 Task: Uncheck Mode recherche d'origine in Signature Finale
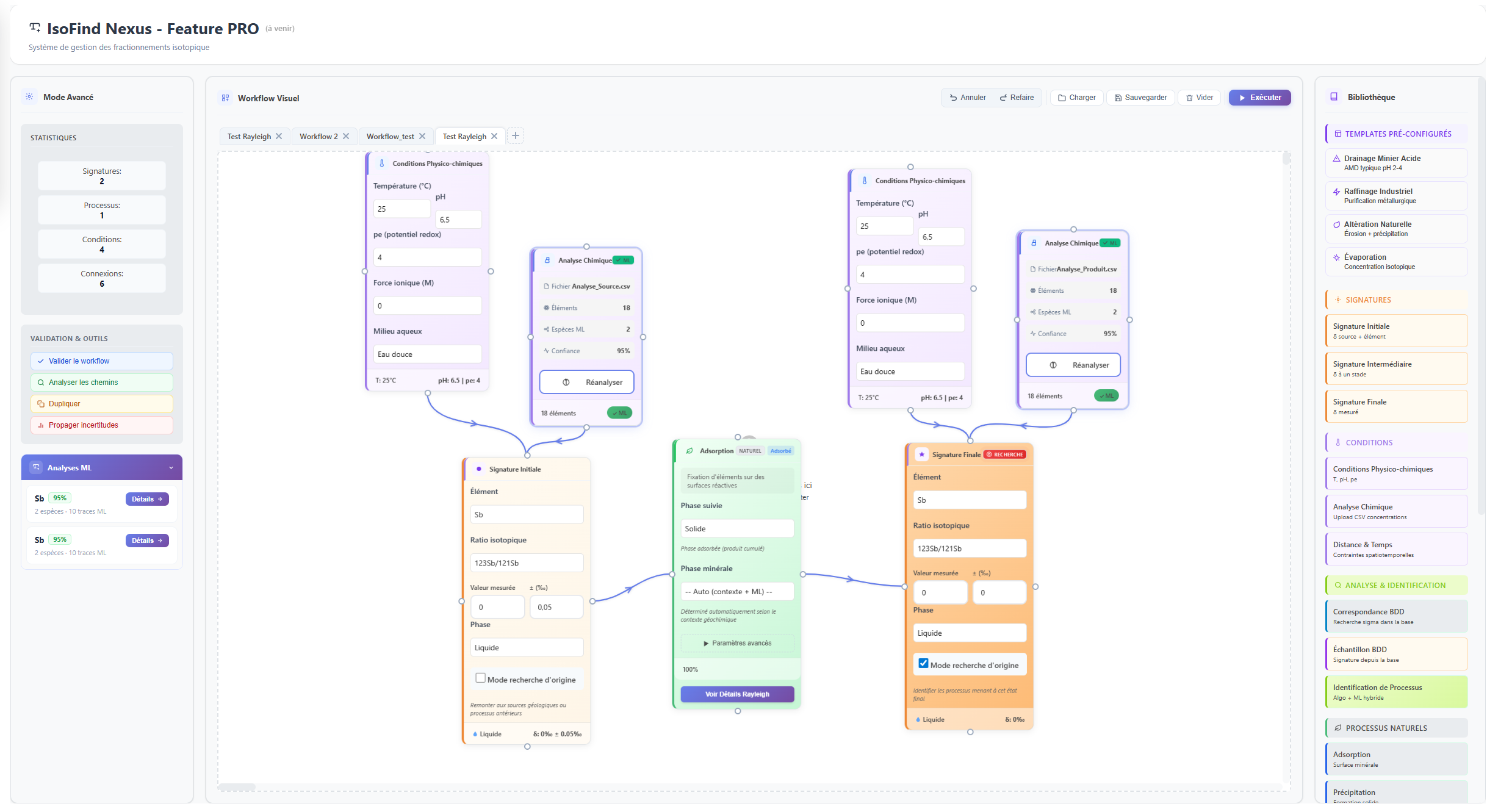tap(924, 664)
